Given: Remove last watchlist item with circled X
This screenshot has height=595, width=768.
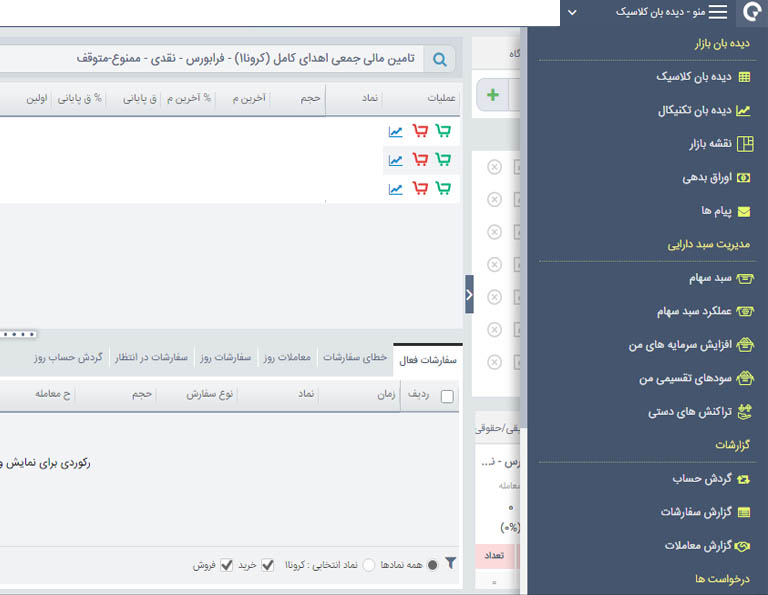Looking at the screenshot, I should [494, 362].
